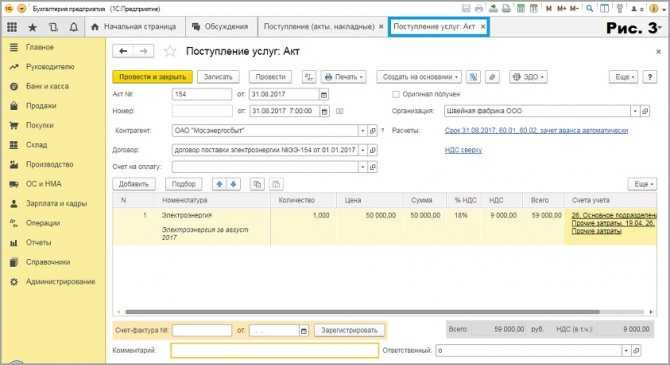Viewport: 670px width, 365px height.
Task: Open Счета учета link in table row
Action: point(613,223)
